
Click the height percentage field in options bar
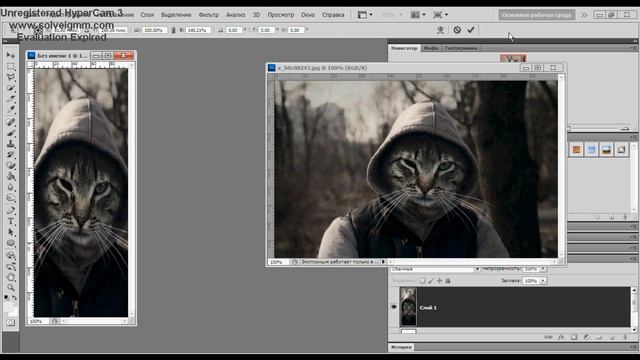click(198, 30)
